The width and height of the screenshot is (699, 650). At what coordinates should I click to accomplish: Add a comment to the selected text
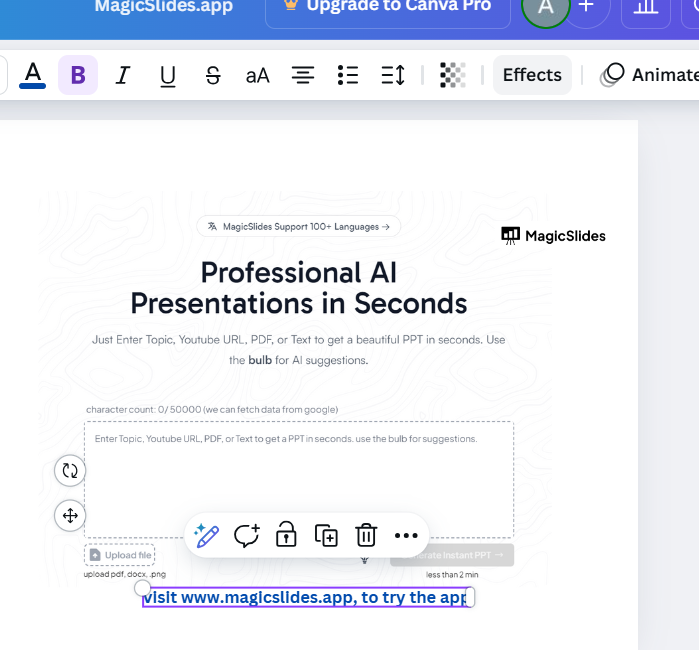click(x=247, y=535)
